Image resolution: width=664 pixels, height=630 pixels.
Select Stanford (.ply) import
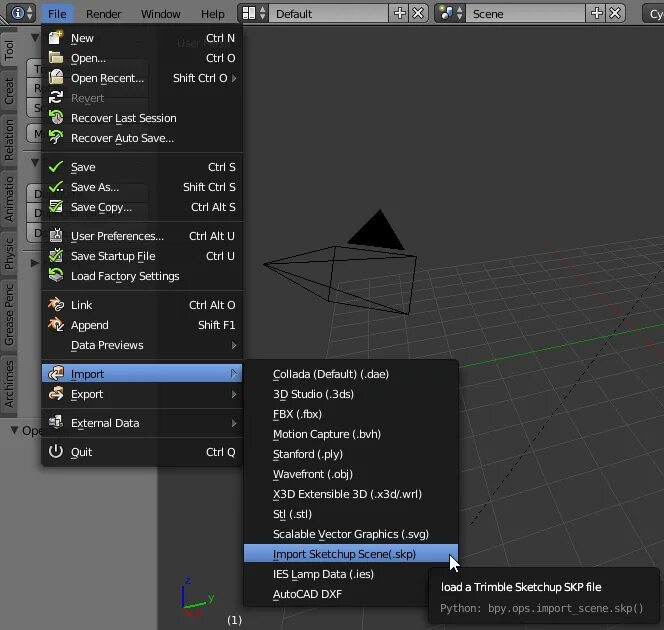coord(351,454)
